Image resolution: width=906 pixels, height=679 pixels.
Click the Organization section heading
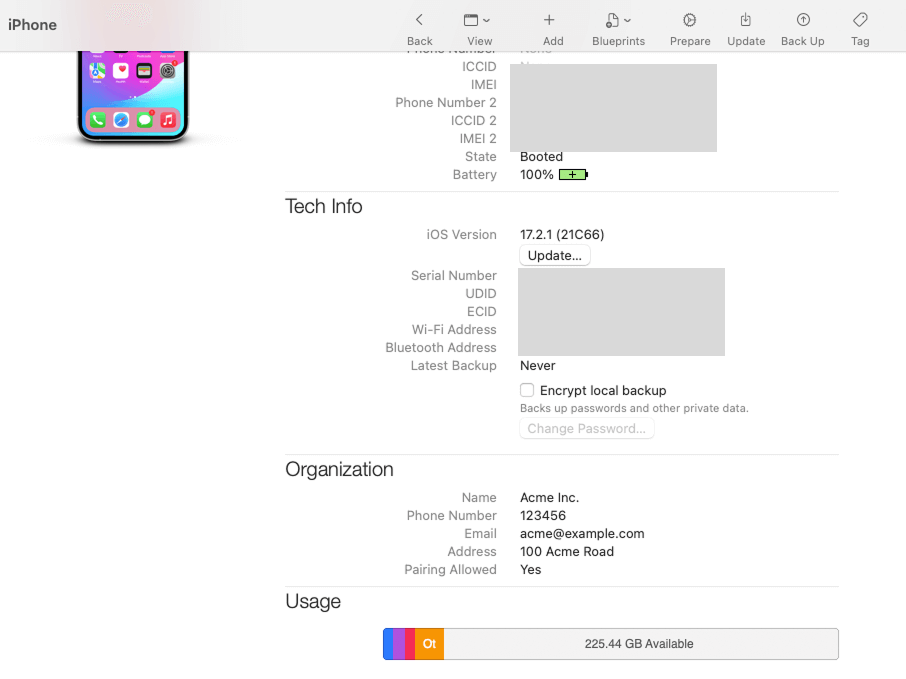339,469
